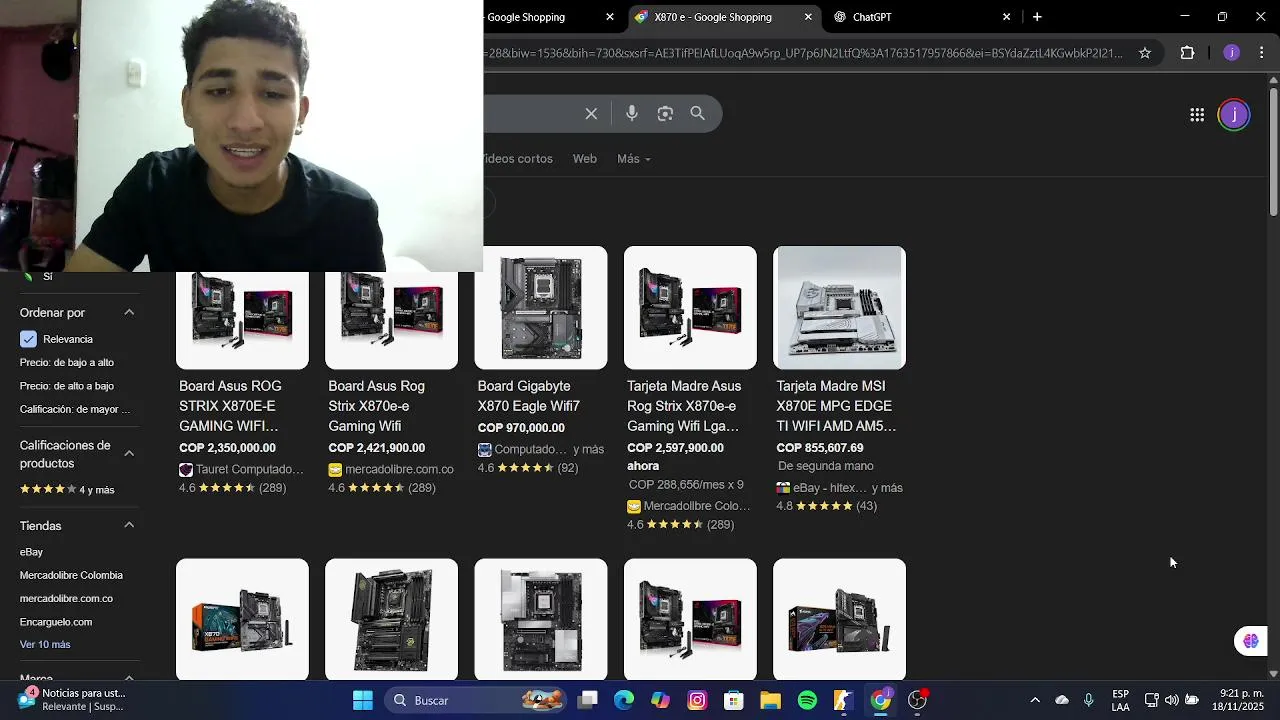Click the COP 970,000.00 price text

tap(521, 428)
